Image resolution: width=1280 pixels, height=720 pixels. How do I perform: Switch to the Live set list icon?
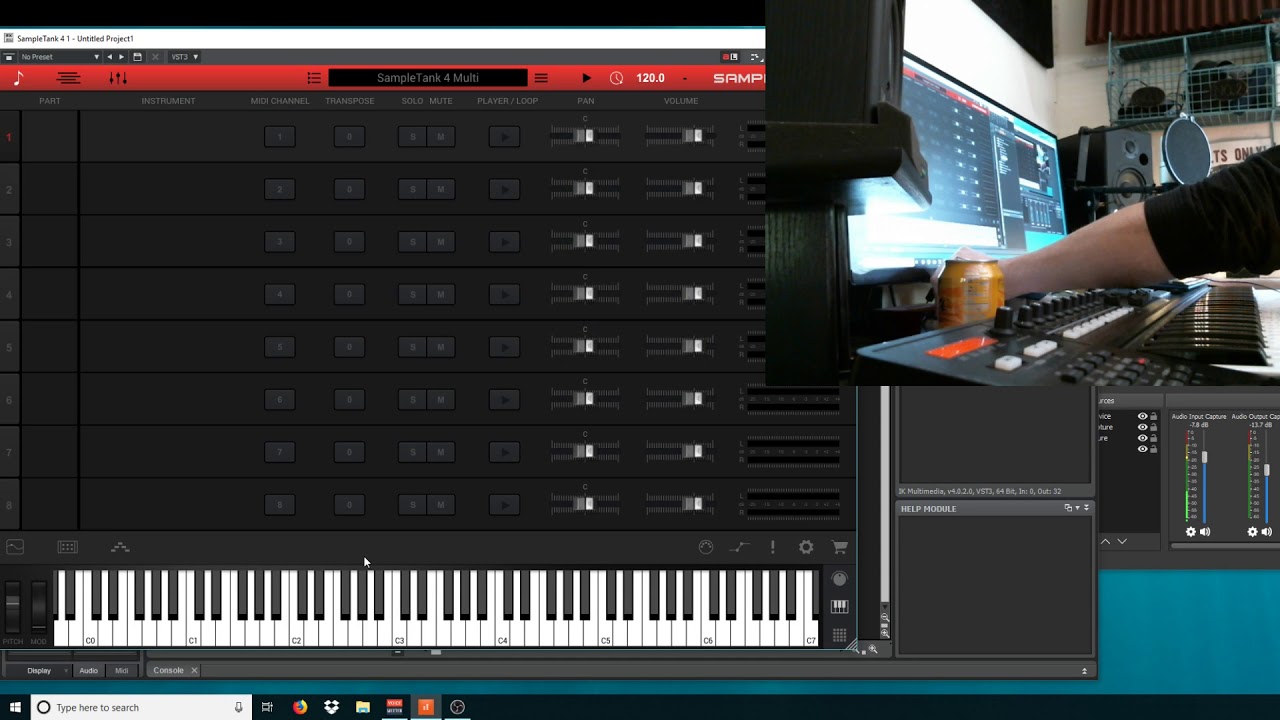point(68,78)
